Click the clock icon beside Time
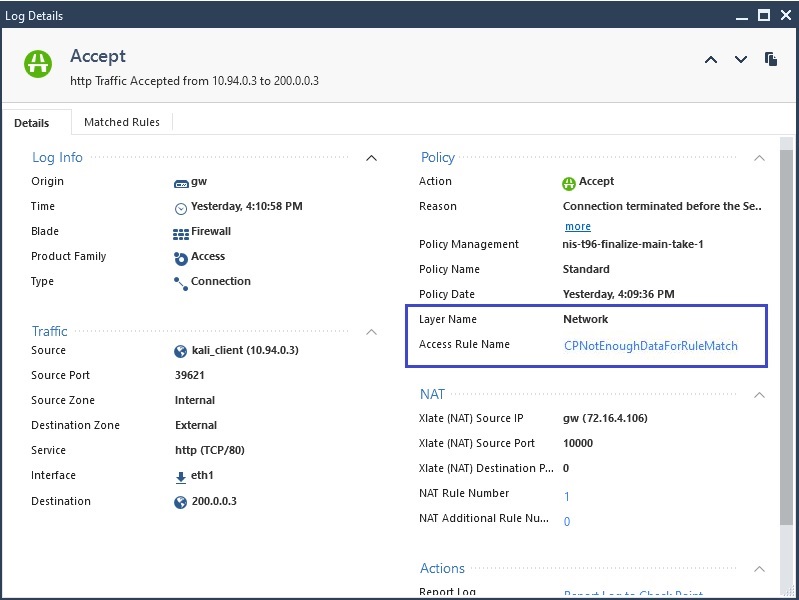Screen dimensions: 799x600 181,208
